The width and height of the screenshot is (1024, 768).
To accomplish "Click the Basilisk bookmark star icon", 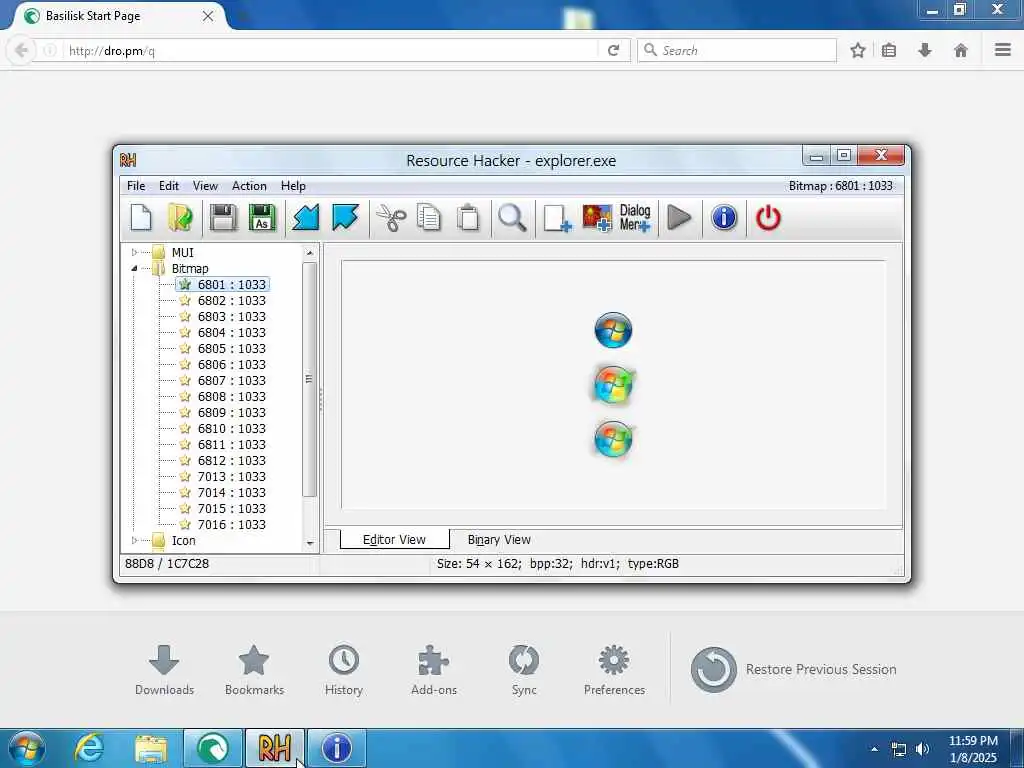I will [x=857, y=50].
